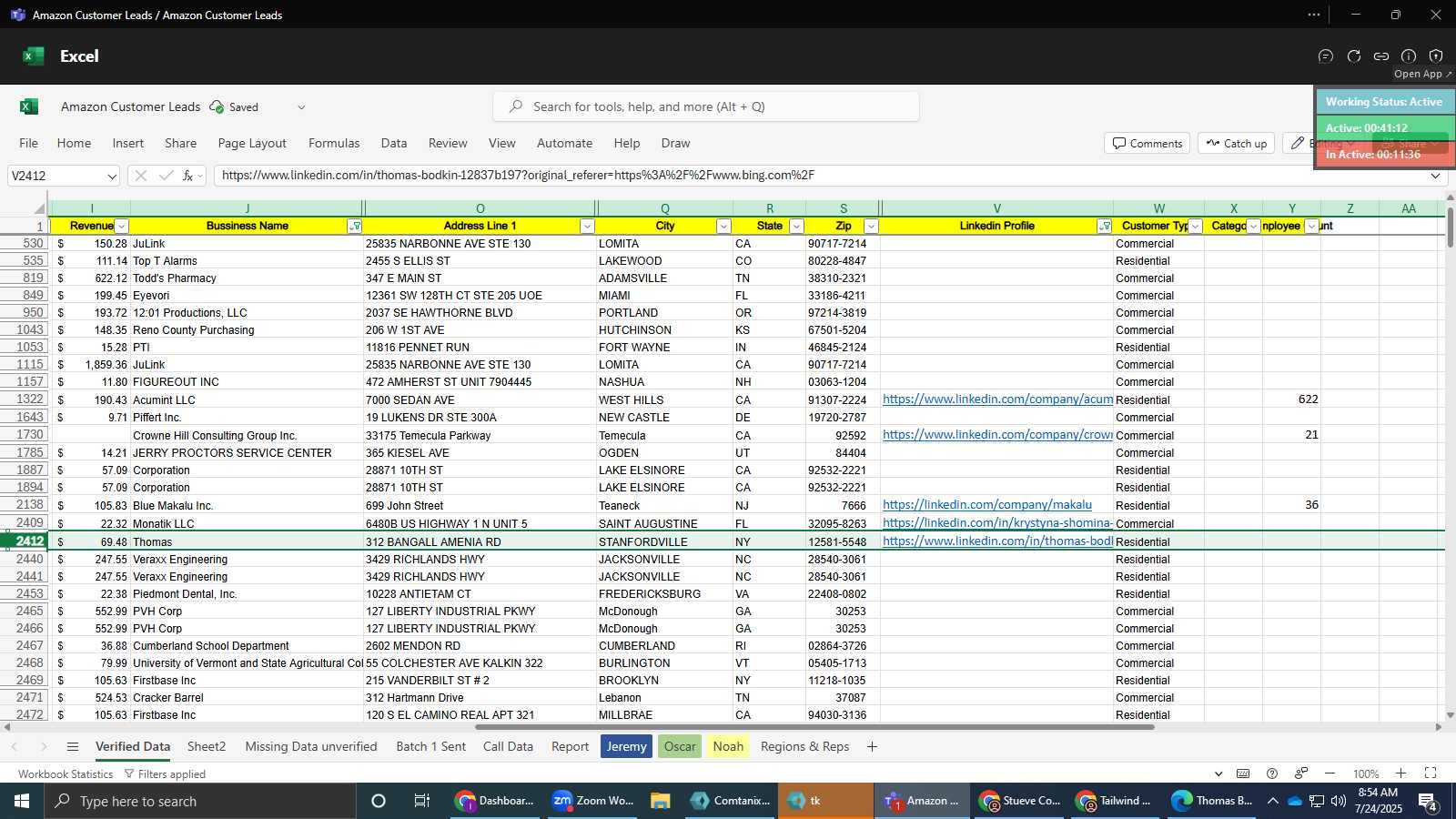The image size is (1456, 819).
Task: Open the Zoom Workplace taskbar app
Action: (x=592, y=801)
